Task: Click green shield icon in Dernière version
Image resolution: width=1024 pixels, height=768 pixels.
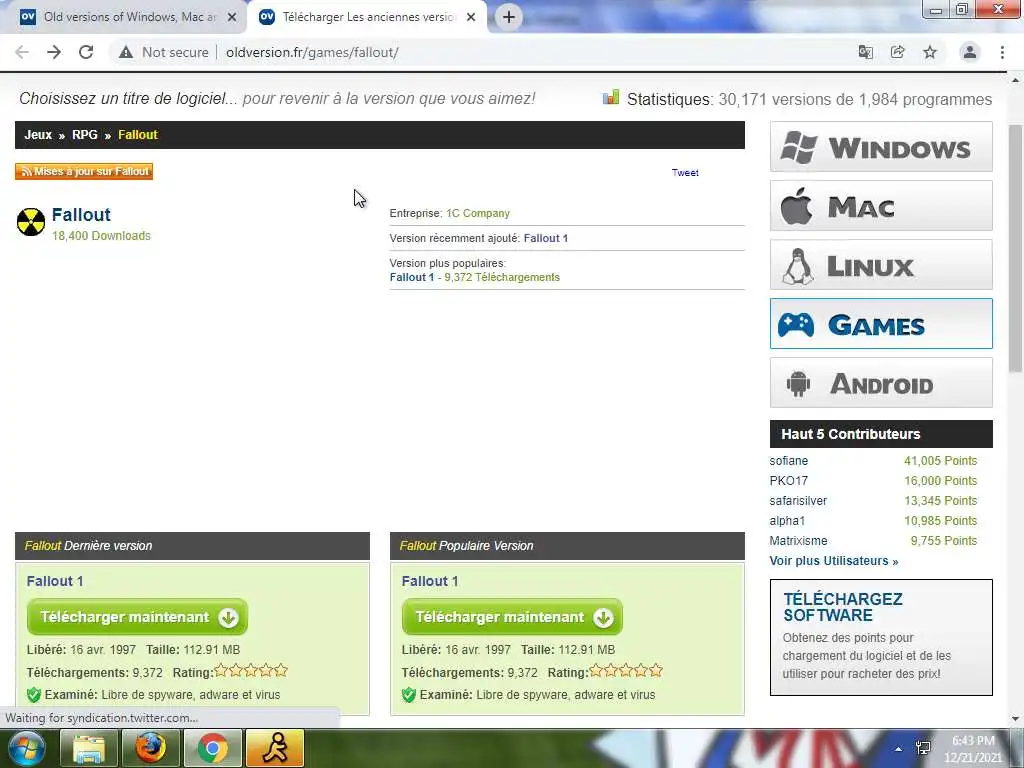Action: [x=34, y=695]
